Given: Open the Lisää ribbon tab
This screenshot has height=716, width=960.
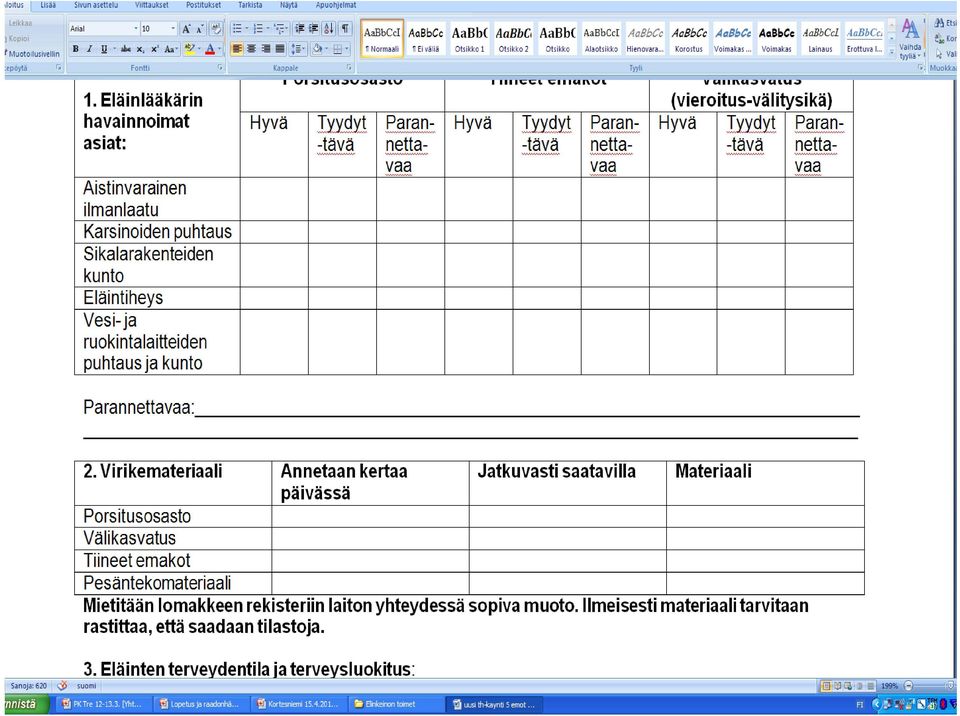Looking at the screenshot, I should [48, 5].
